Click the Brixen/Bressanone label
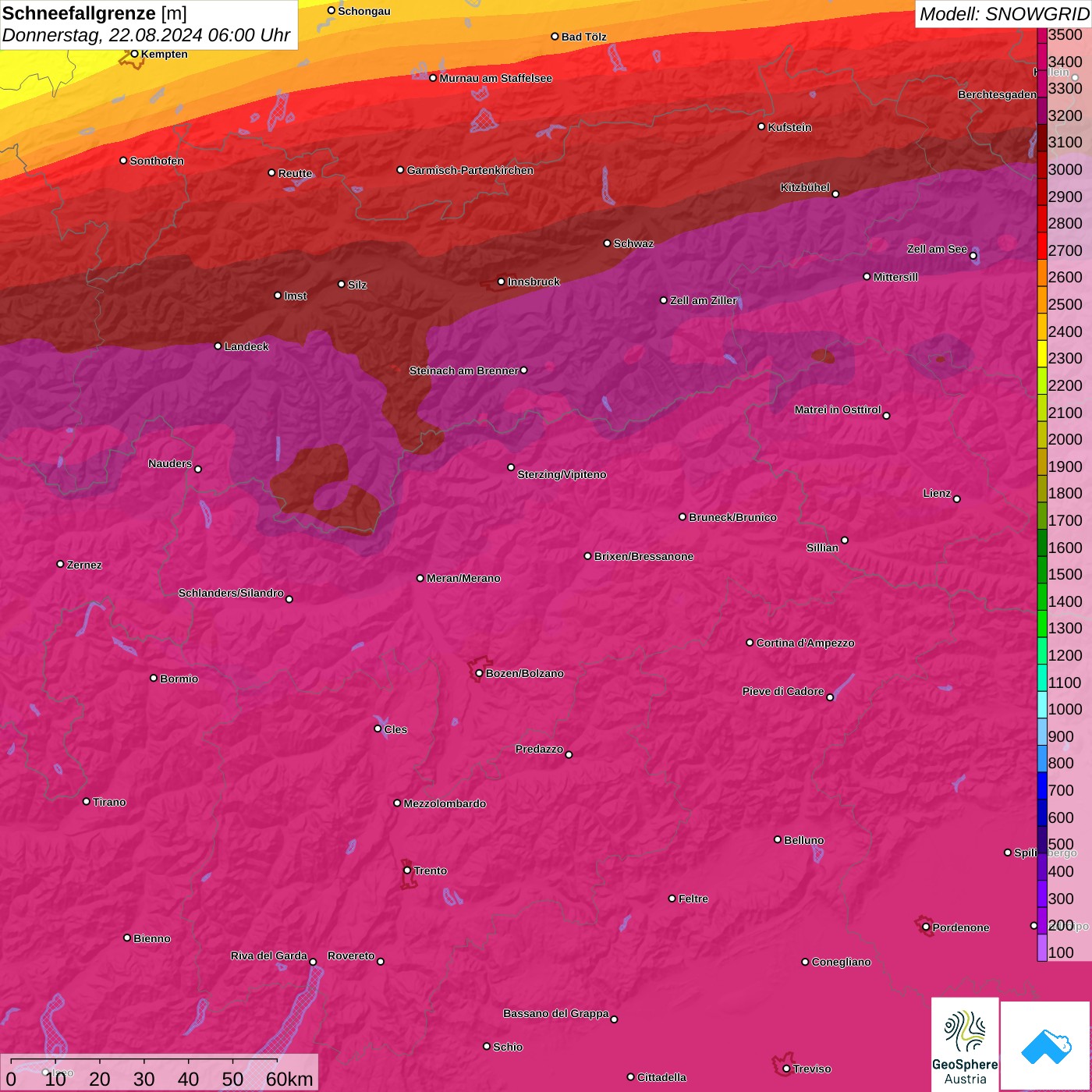Viewport: 1092px width, 1092px height. click(643, 556)
